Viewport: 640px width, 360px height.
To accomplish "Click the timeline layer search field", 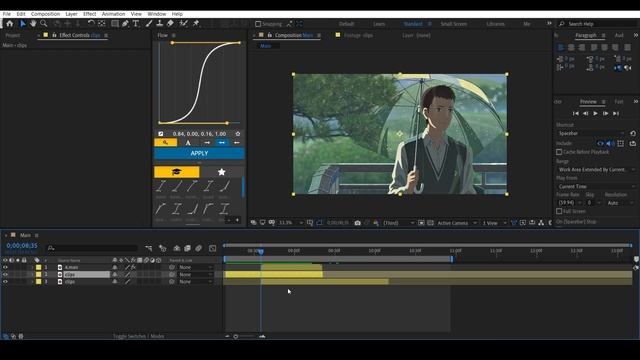I will pyautogui.click(x=92, y=248).
